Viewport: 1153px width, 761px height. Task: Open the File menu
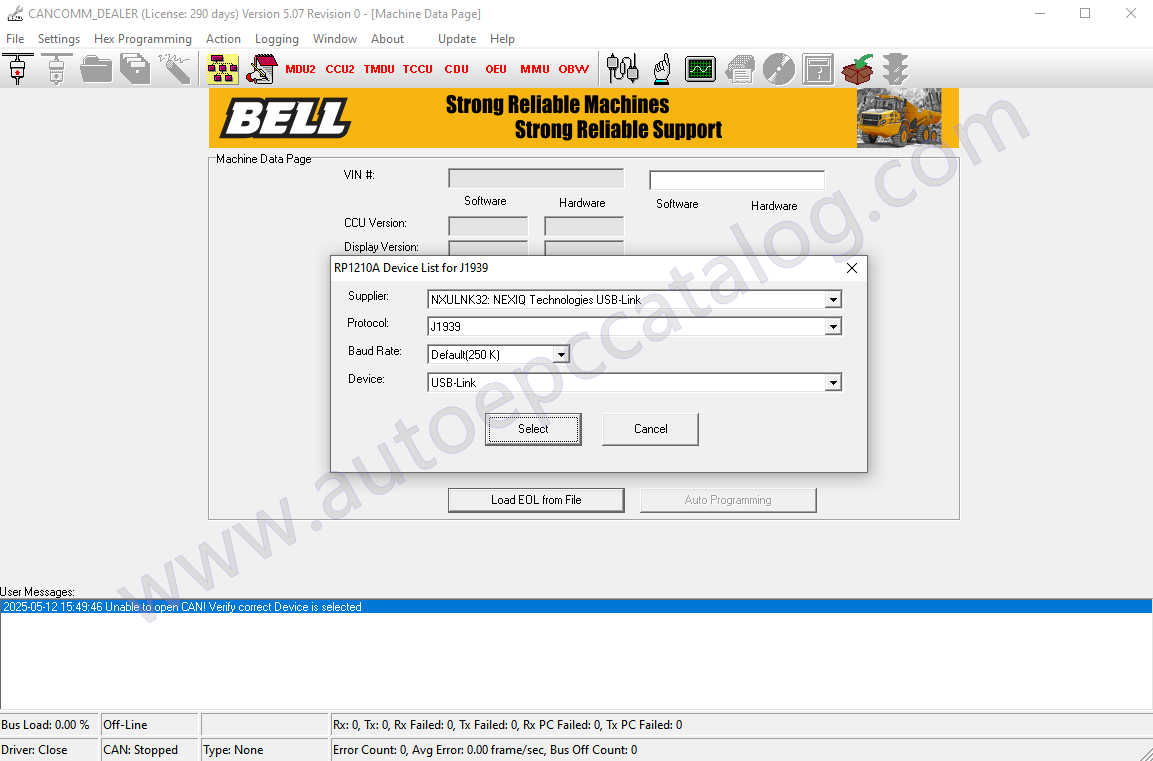click(15, 39)
